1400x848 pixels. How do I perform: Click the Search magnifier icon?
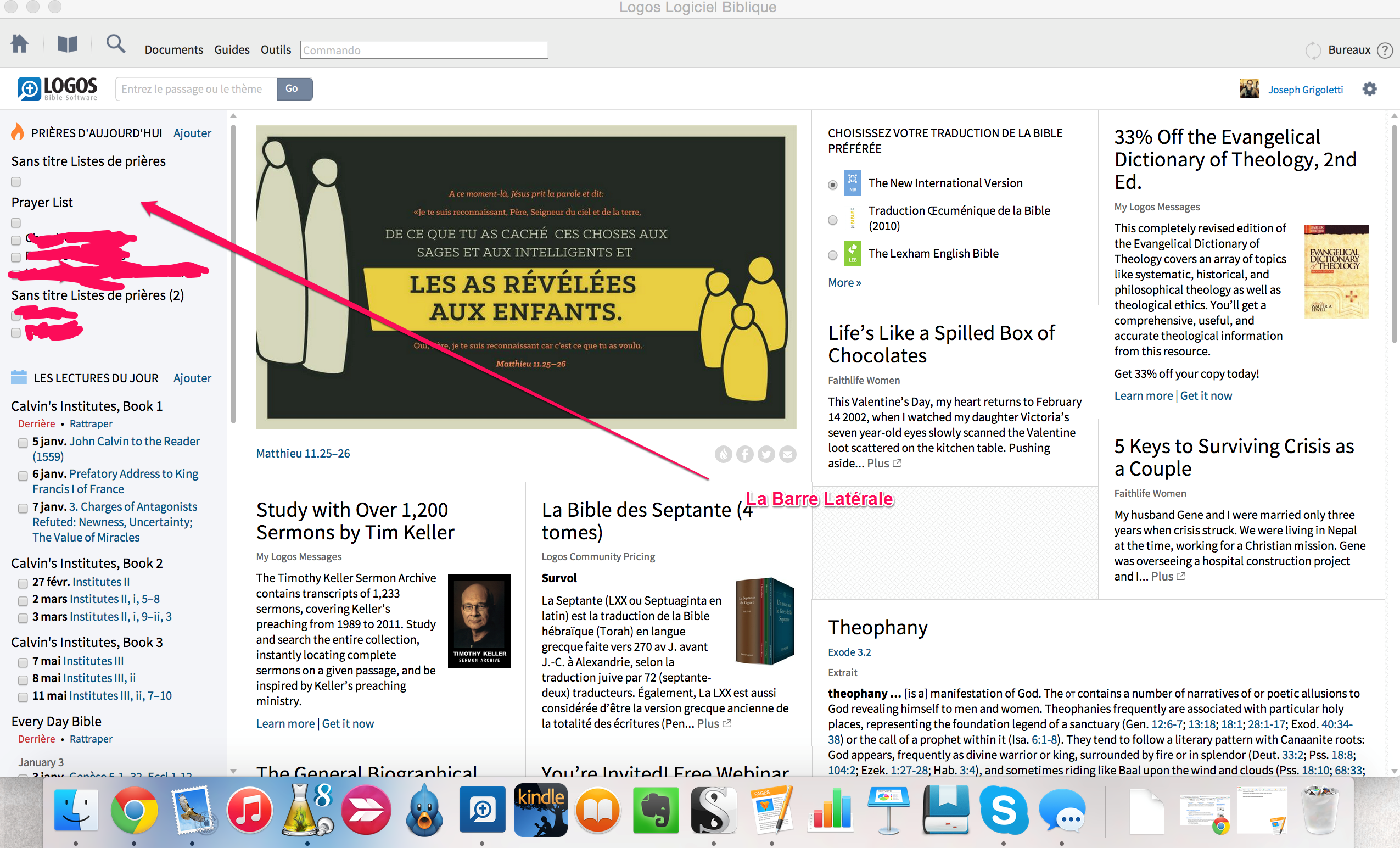tap(116, 44)
